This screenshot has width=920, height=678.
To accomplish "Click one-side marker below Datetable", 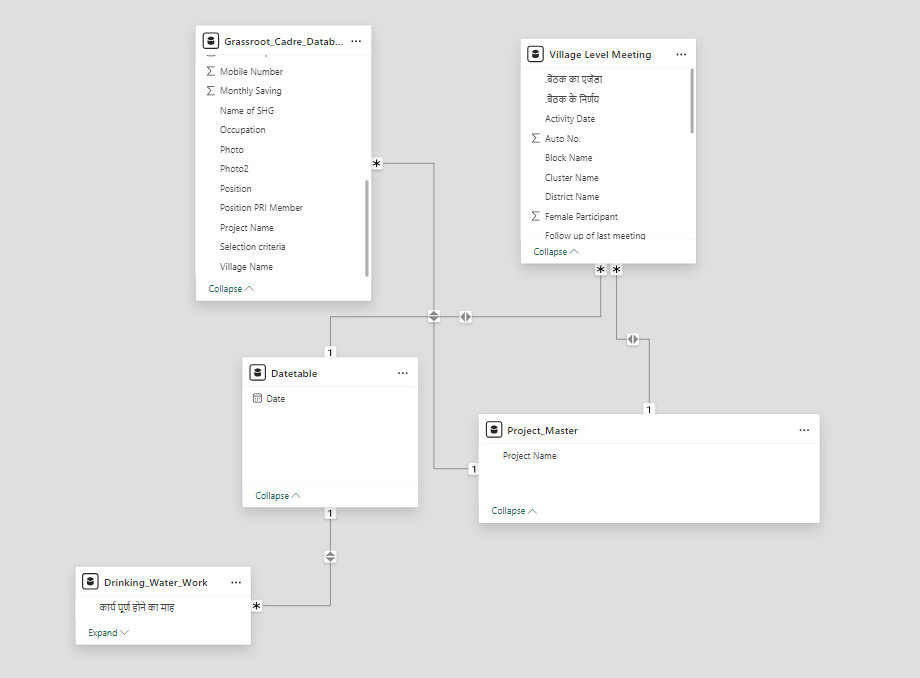I will (330, 513).
